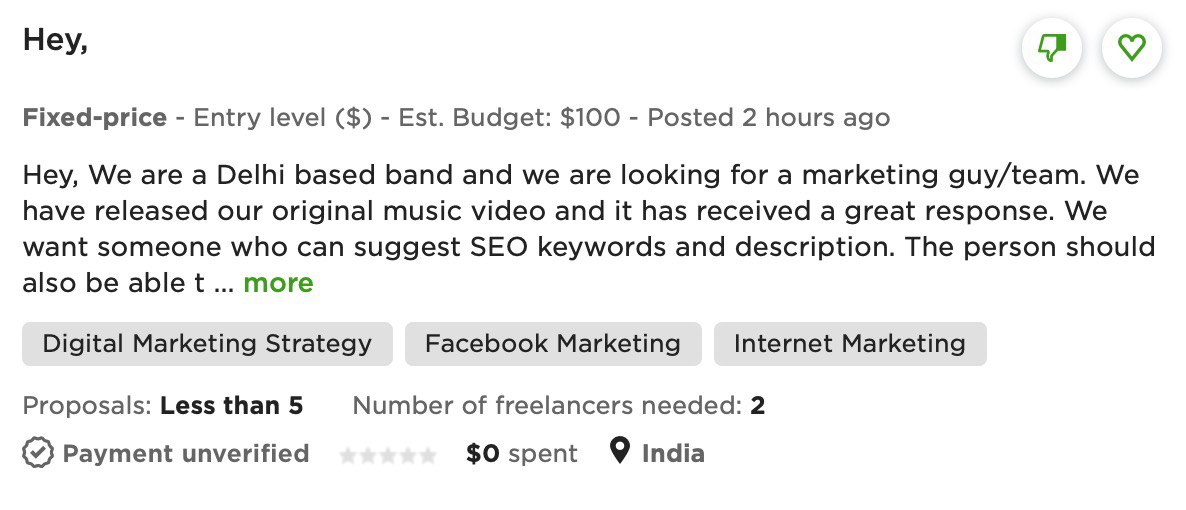Viewport: 1186px width, 510px height.
Task: Click the '$0 spent' text
Action: pos(521,454)
